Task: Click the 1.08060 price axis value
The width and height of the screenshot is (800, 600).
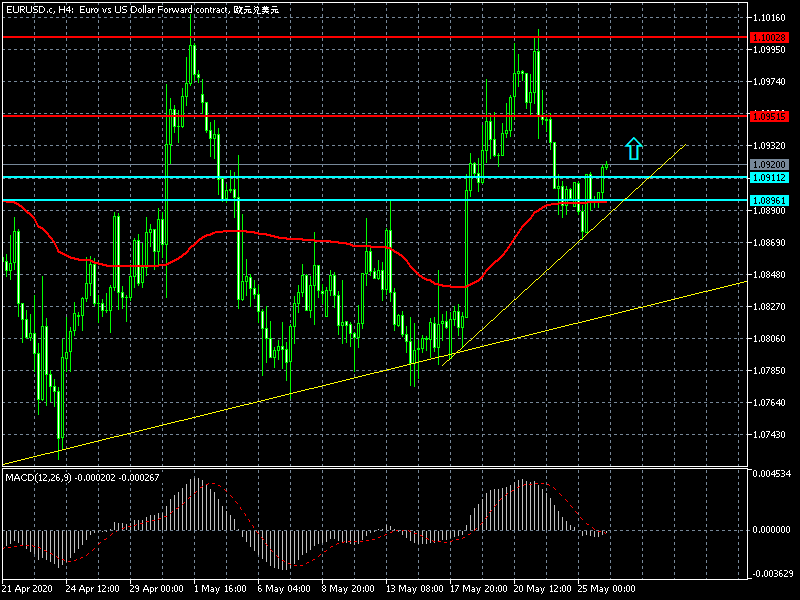Action: [x=769, y=339]
